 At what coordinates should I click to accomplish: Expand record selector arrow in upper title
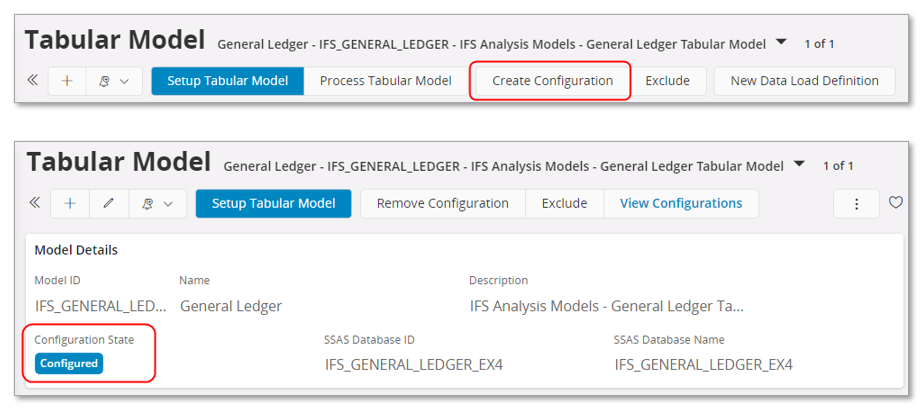click(x=781, y=43)
